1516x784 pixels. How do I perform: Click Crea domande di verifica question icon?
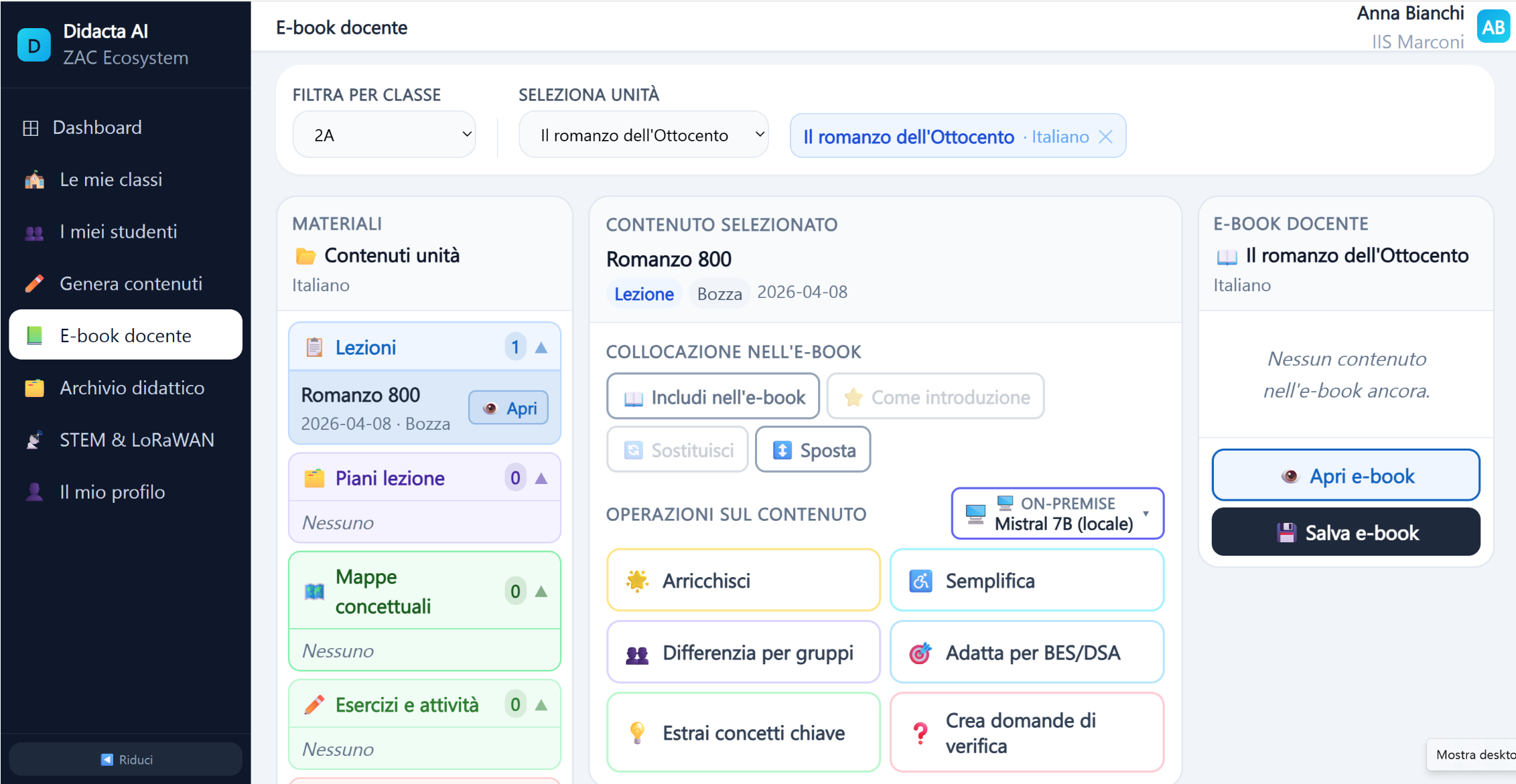(x=921, y=733)
